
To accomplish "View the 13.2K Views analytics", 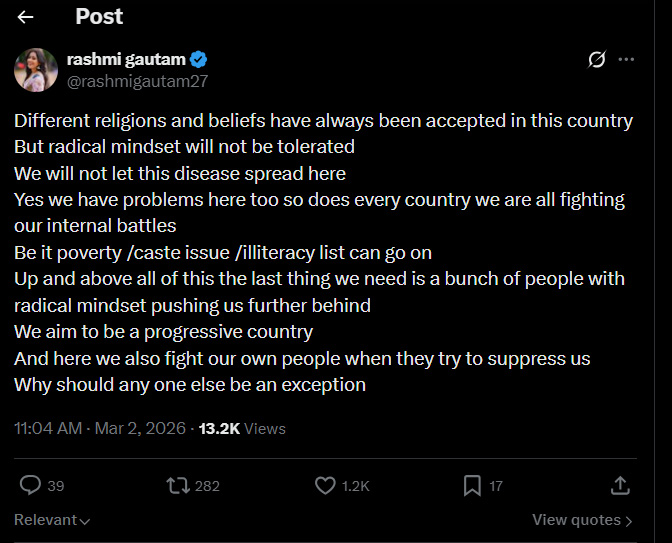I will click(x=242, y=428).
